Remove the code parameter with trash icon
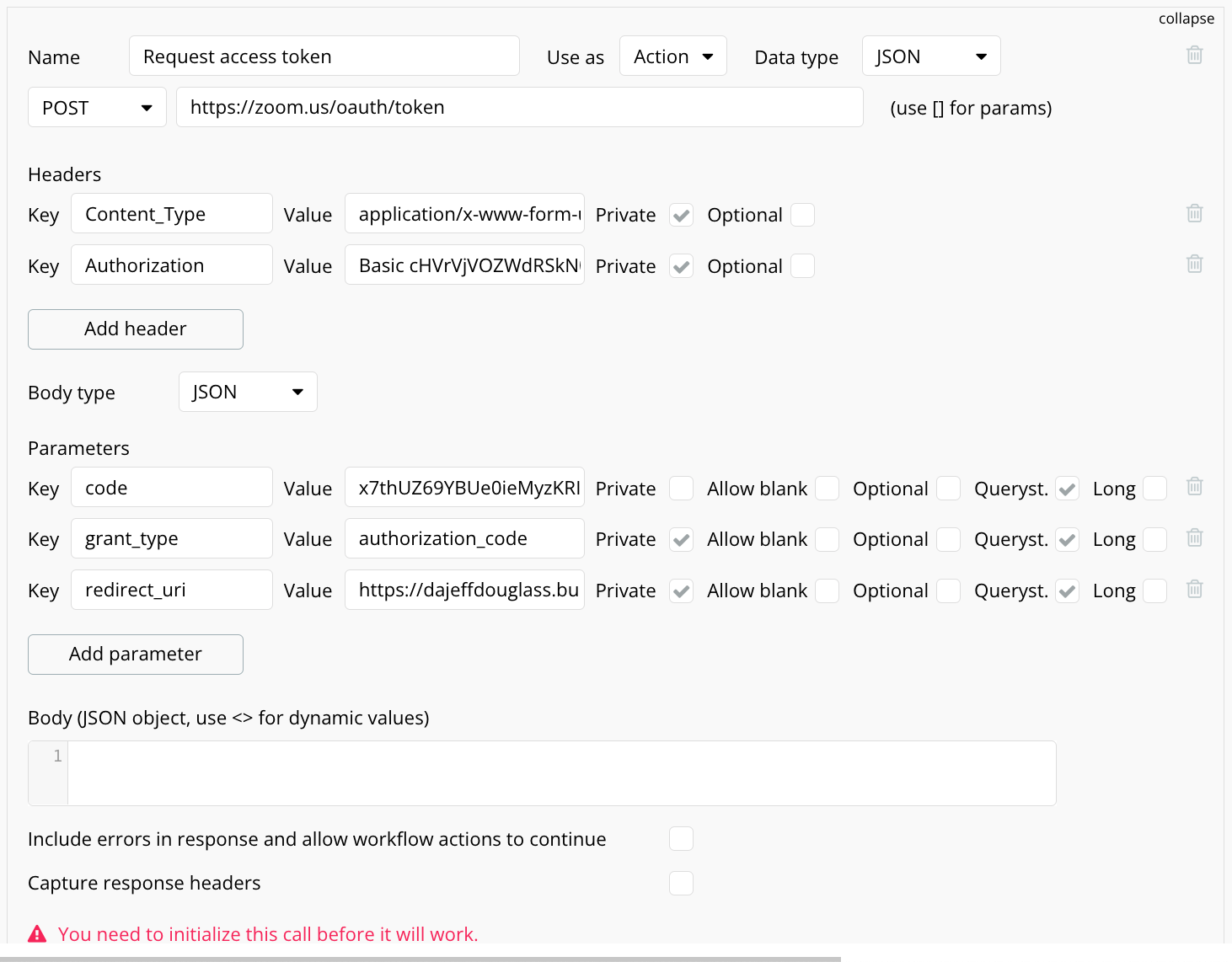The height and width of the screenshot is (962, 1232). click(1194, 487)
